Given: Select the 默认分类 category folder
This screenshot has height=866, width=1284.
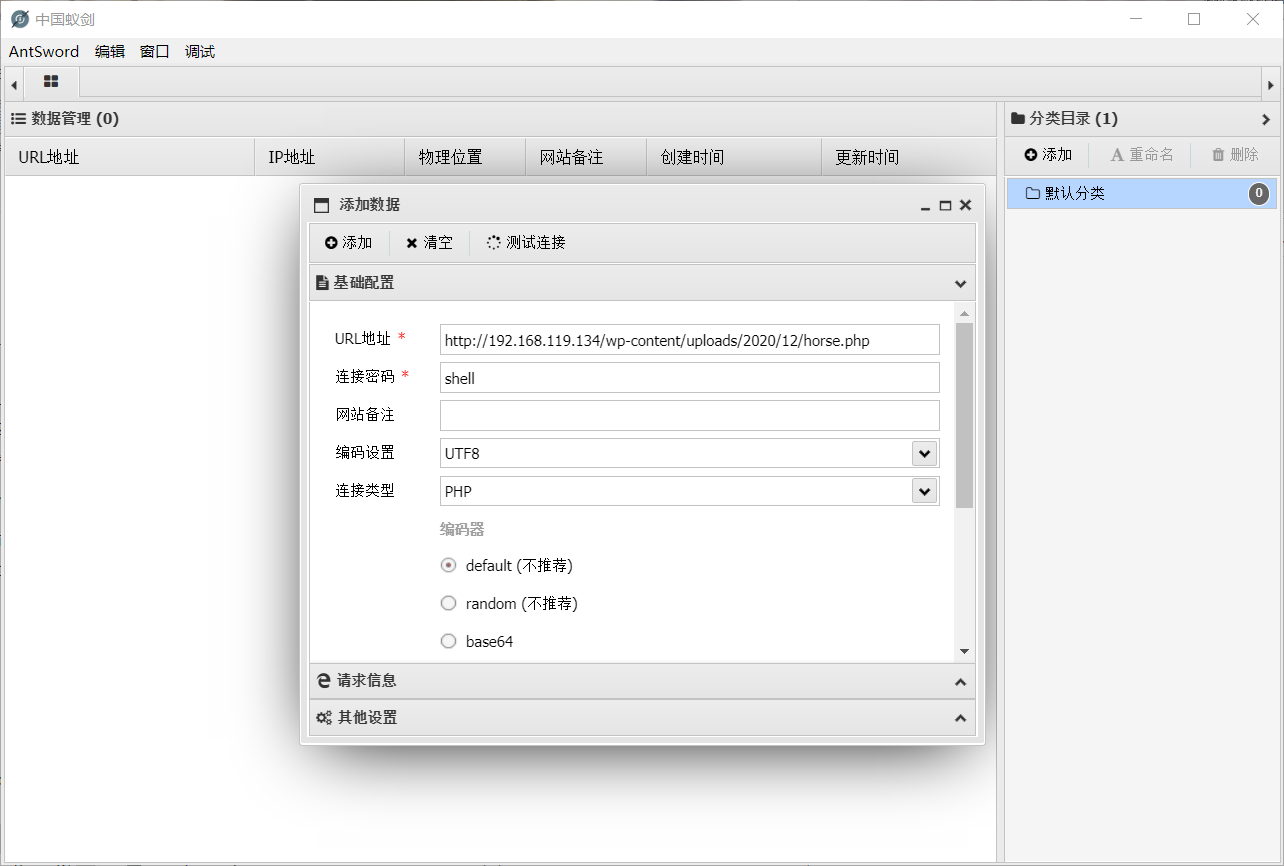Looking at the screenshot, I should pos(1141,194).
